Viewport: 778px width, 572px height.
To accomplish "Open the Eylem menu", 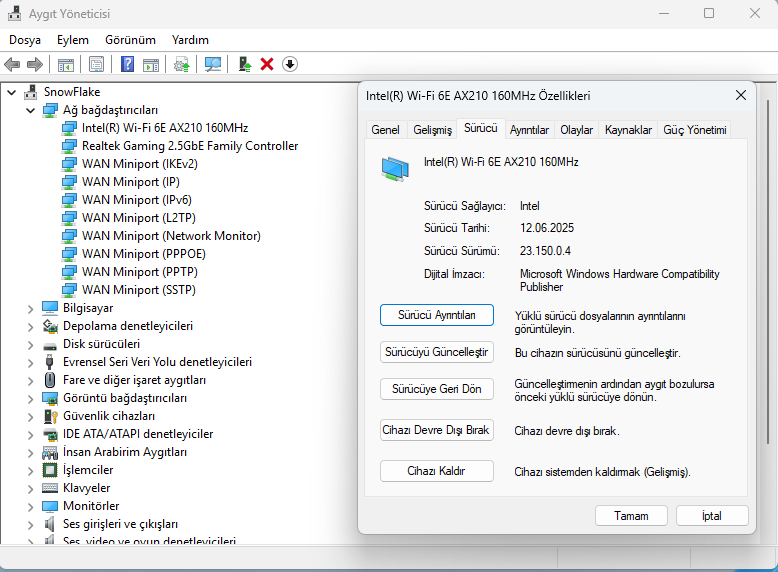I will (x=72, y=40).
